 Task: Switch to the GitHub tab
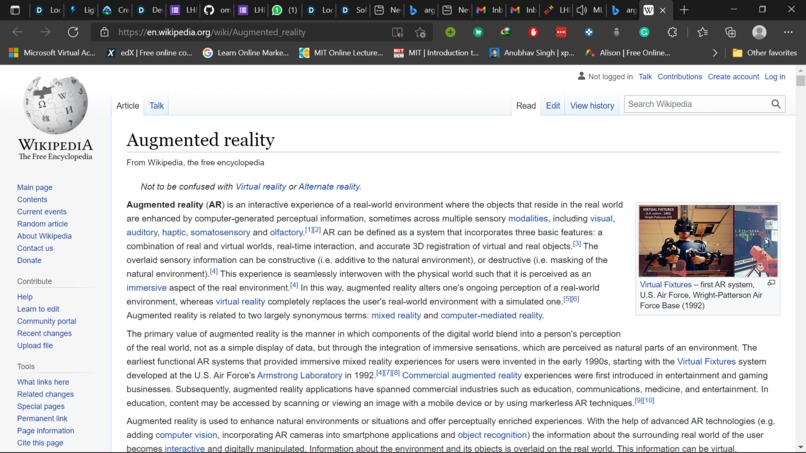[x=217, y=10]
